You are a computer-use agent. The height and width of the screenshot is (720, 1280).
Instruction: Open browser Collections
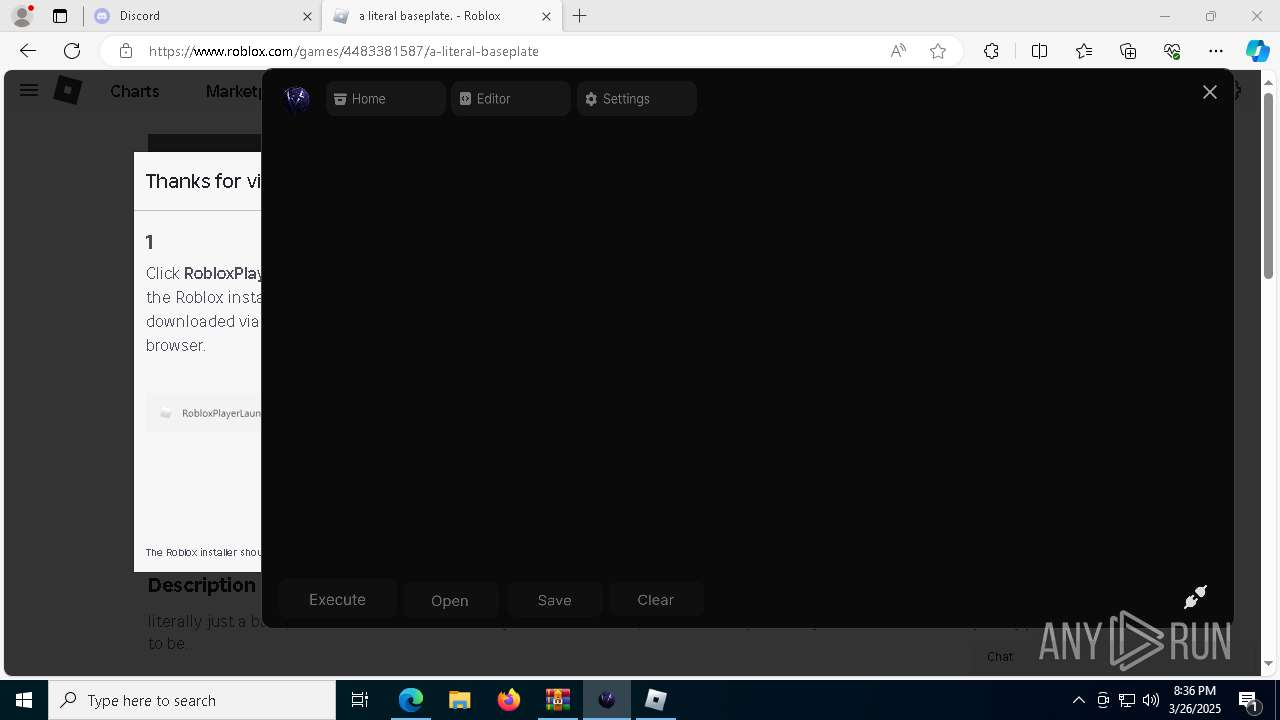click(x=1128, y=51)
